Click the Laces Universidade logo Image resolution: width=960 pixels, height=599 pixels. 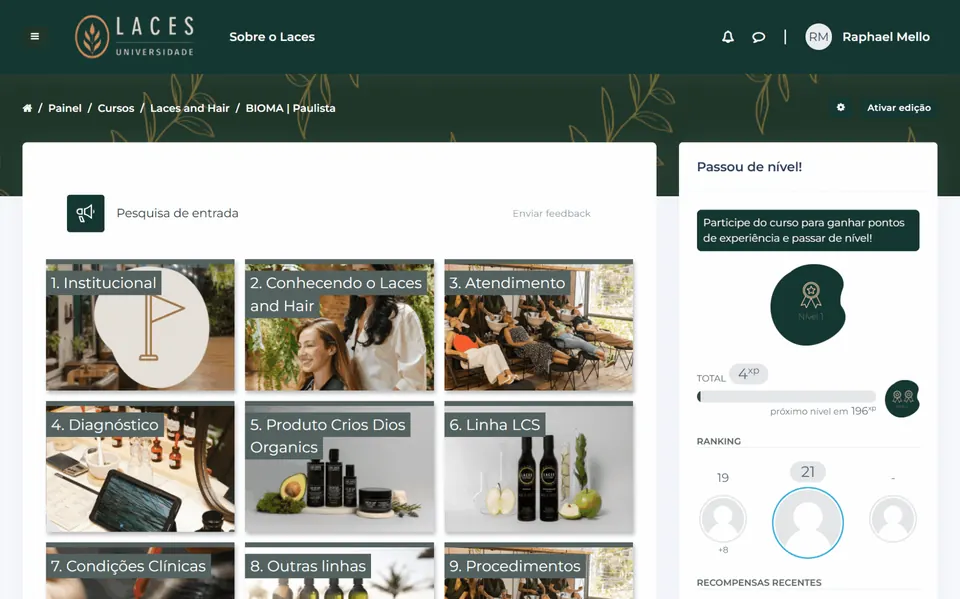click(x=135, y=37)
